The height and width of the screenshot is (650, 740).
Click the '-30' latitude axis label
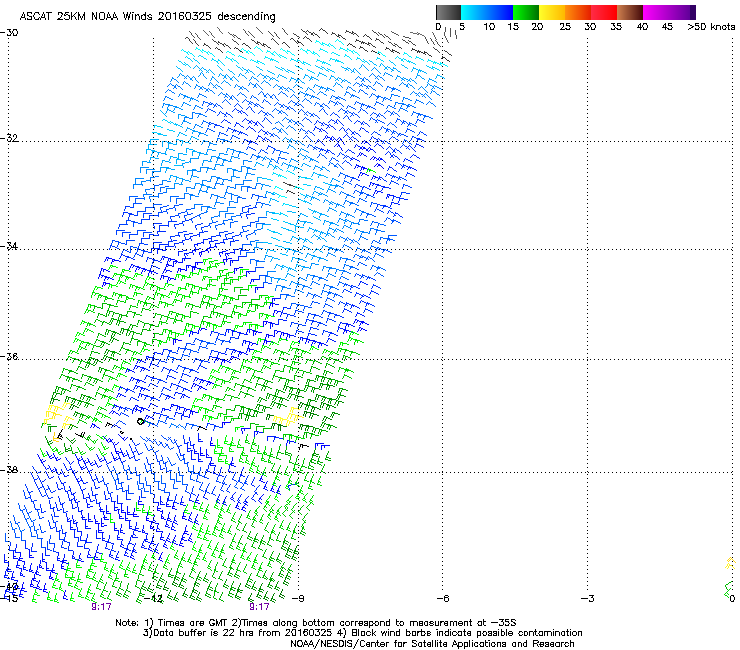[9, 33]
